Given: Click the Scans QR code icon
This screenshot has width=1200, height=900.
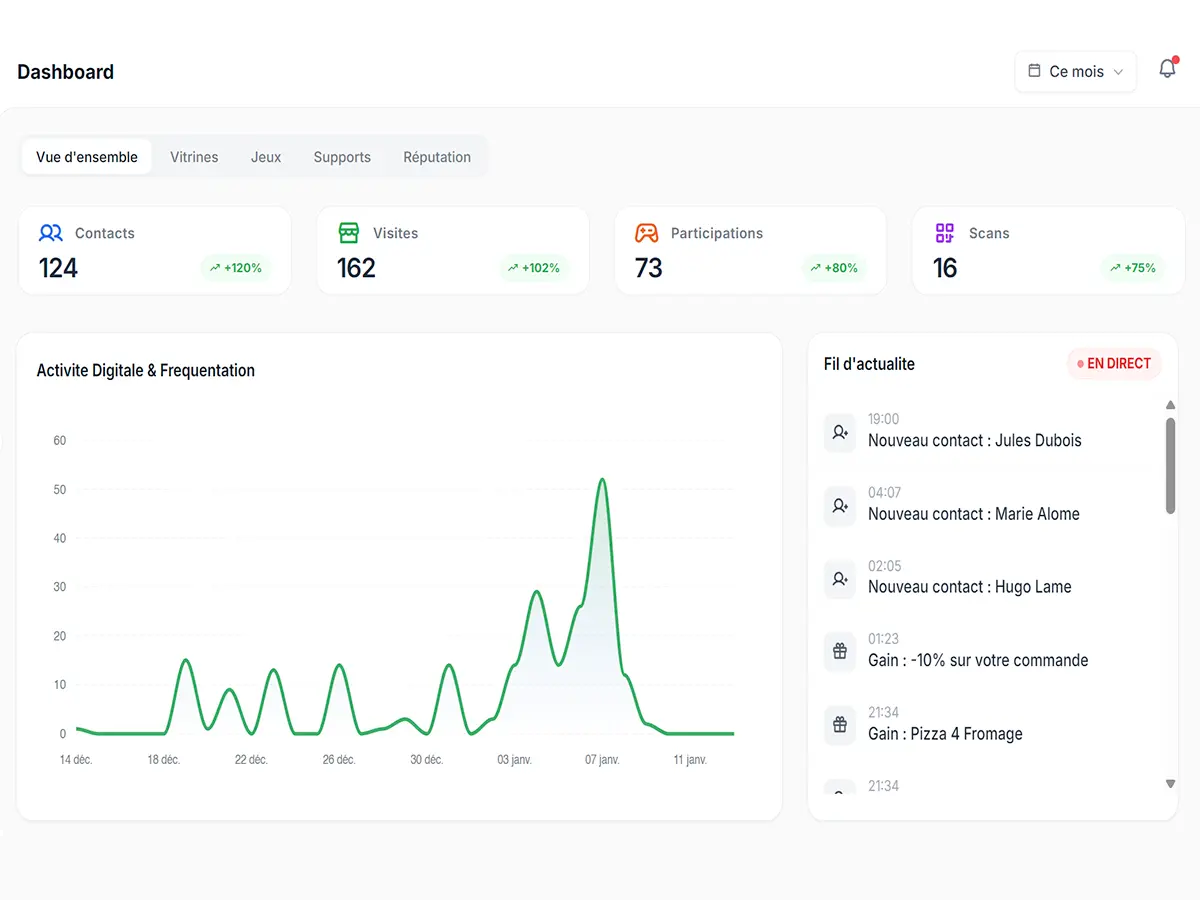Looking at the screenshot, I should pyautogui.click(x=943, y=232).
